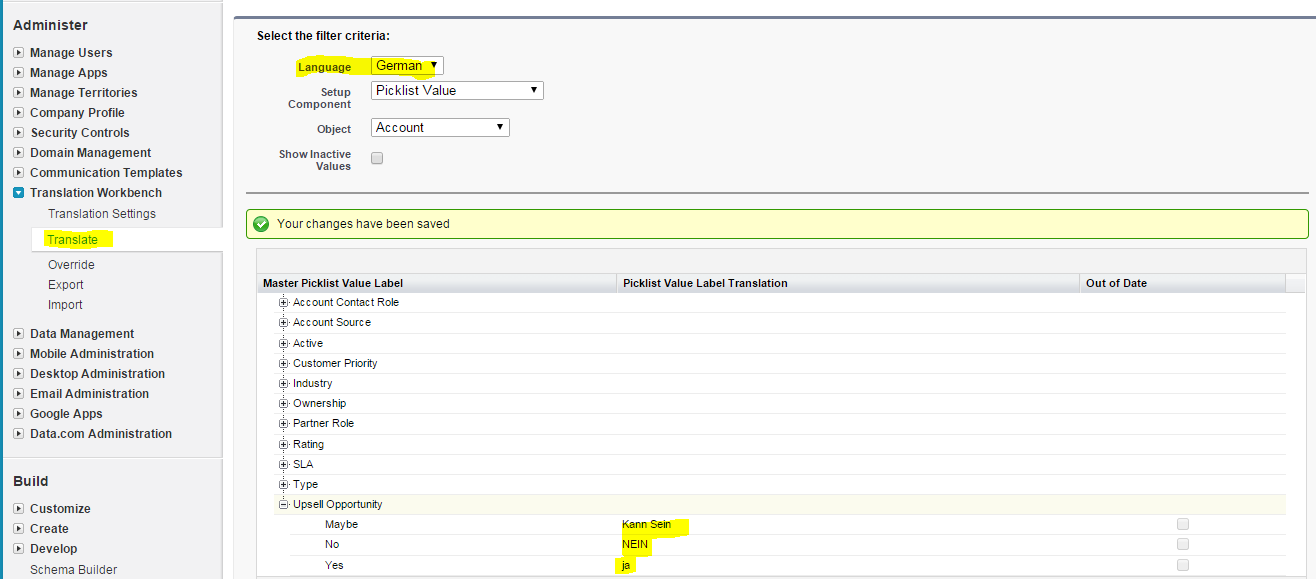Click Picklist Value Label Translation header

tap(848, 283)
